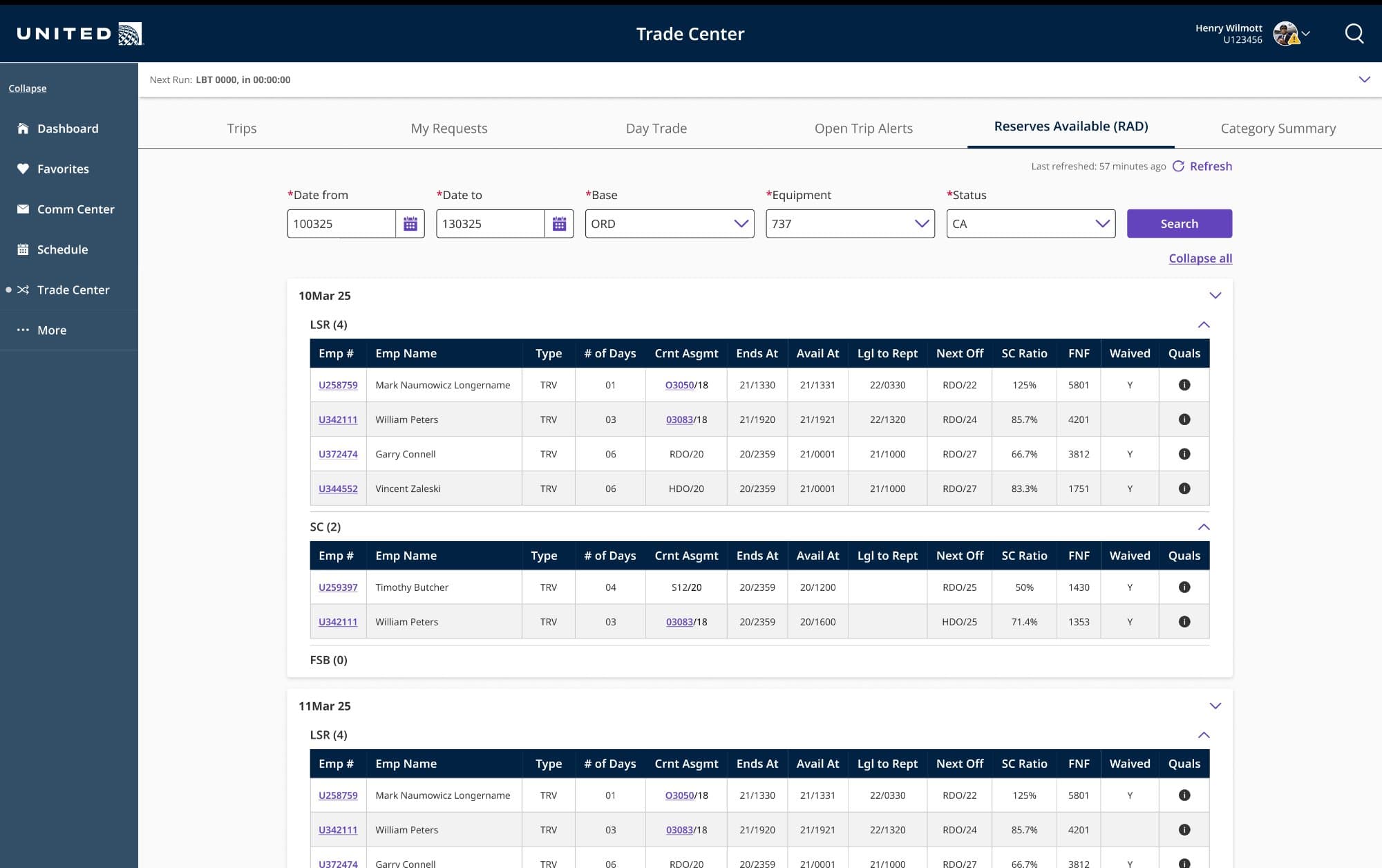The width and height of the screenshot is (1382, 868).
Task: View your Schedule from the sidebar
Action: [63, 249]
